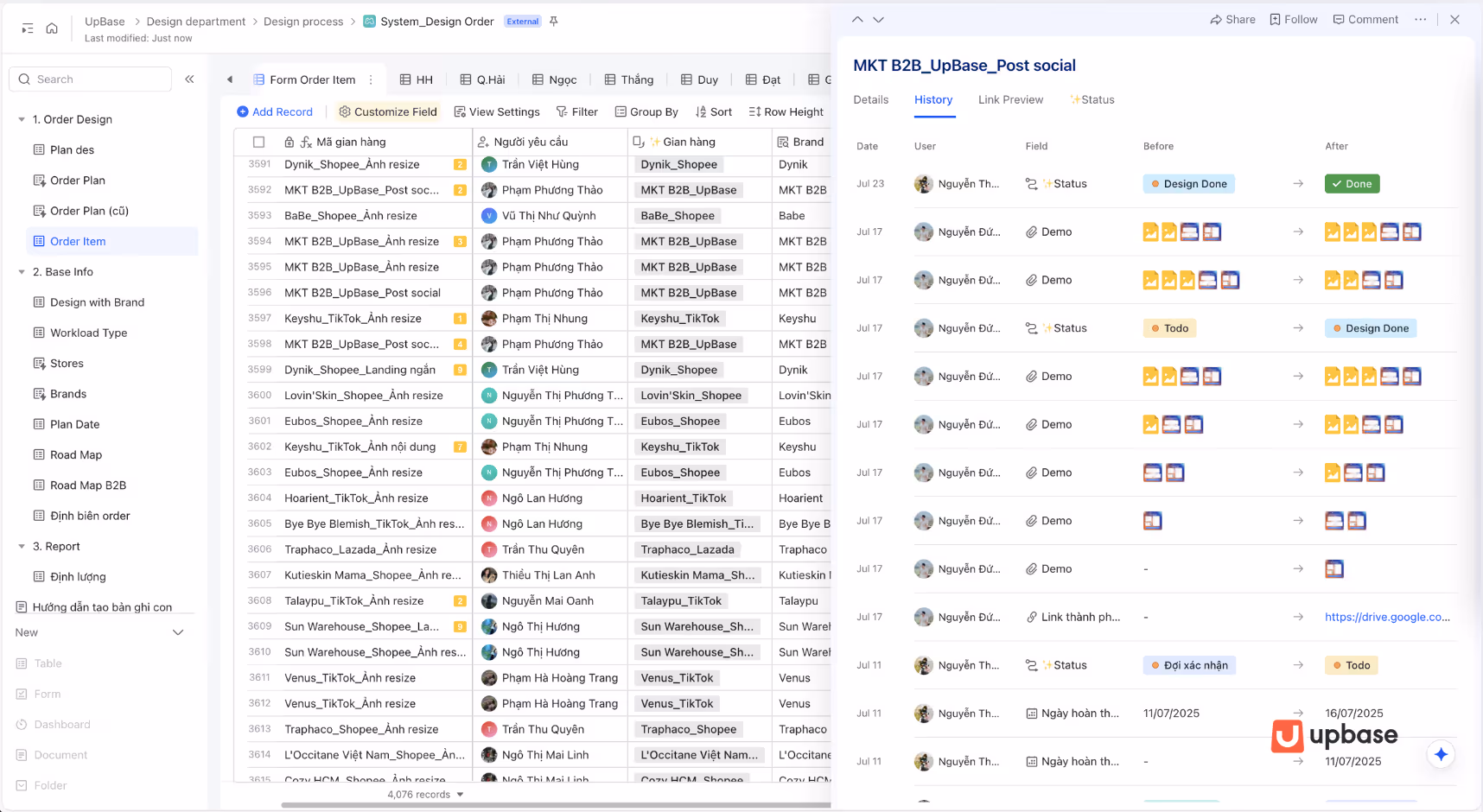Open the Q.Hải view tab
Image resolution: width=1483 pixels, height=812 pixels.
click(x=482, y=79)
